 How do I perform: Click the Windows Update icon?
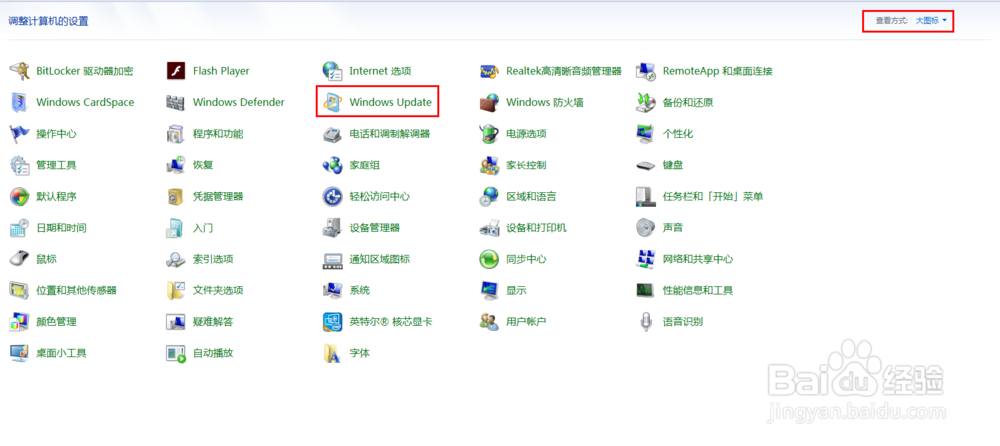[x=332, y=102]
